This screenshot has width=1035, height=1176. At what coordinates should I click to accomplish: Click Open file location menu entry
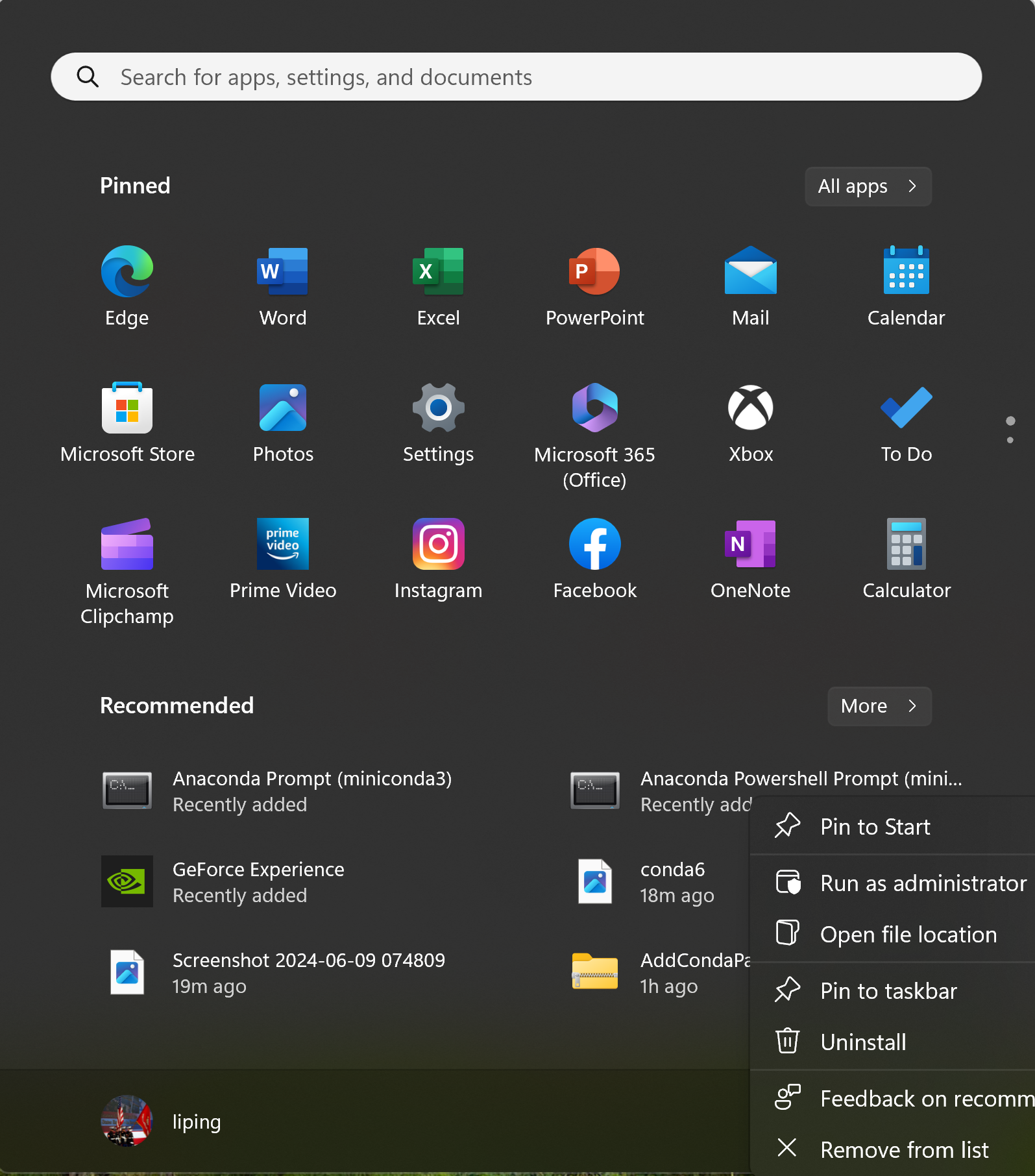click(908, 935)
